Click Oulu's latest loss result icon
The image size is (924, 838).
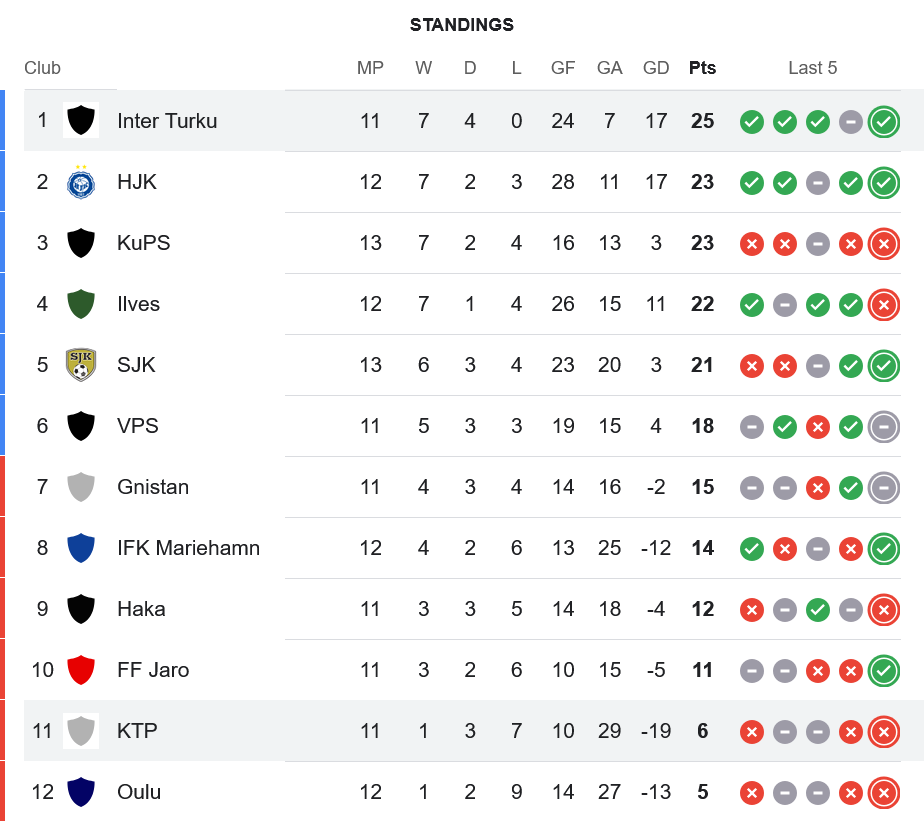883,793
